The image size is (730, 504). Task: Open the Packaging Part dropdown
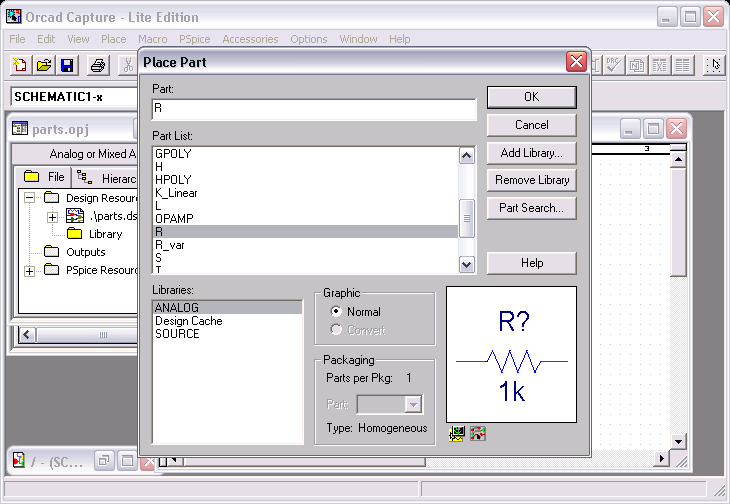[x=413, y=404]
